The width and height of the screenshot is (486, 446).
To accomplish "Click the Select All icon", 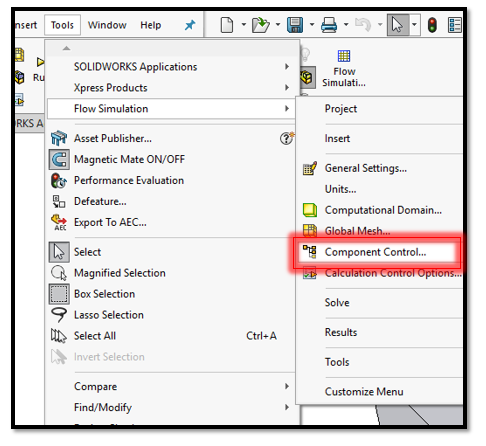I will click(x=59, y=336).
